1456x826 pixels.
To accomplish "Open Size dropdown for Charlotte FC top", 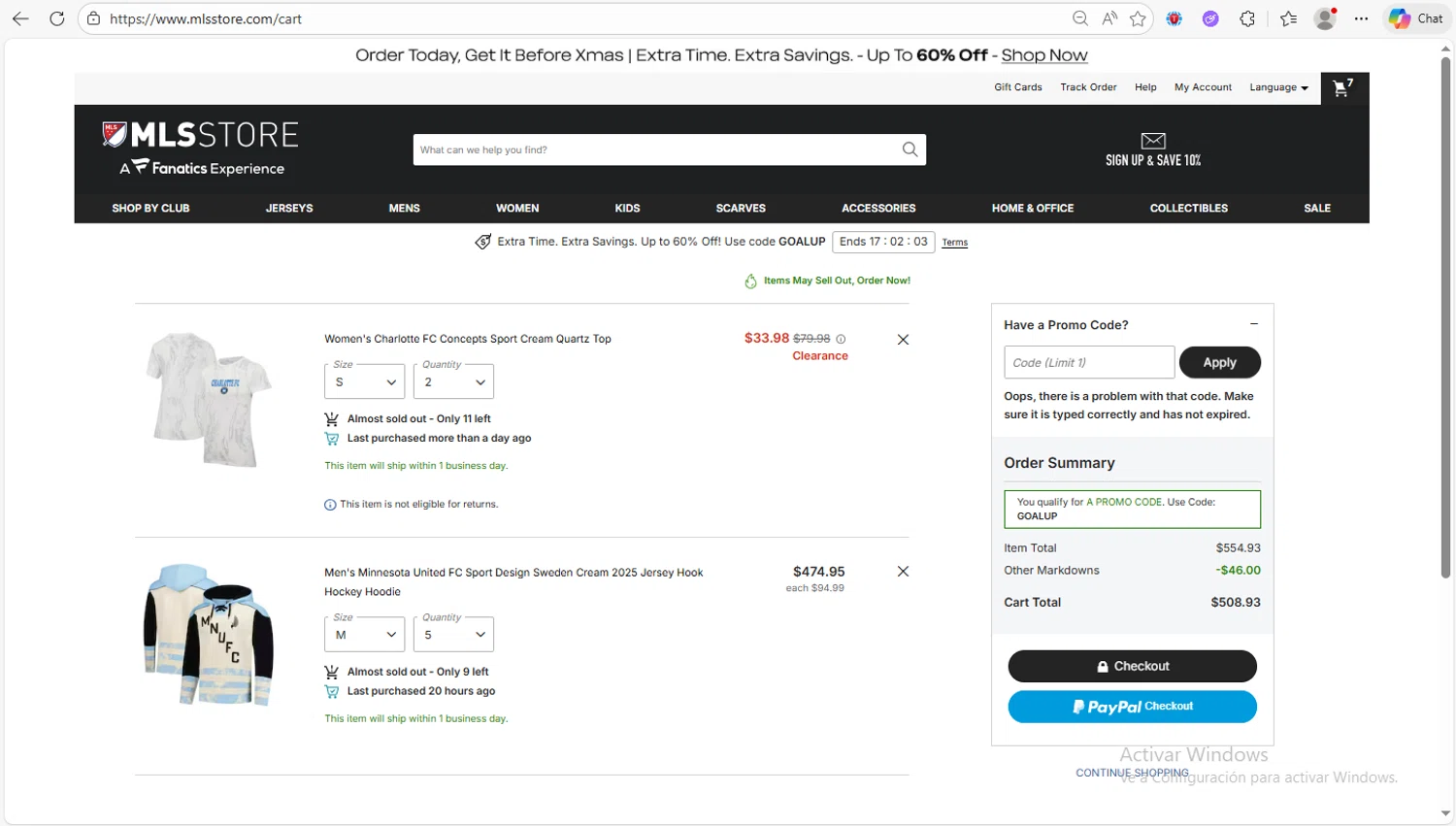I will pyautogui.click(x=364, y=381).
